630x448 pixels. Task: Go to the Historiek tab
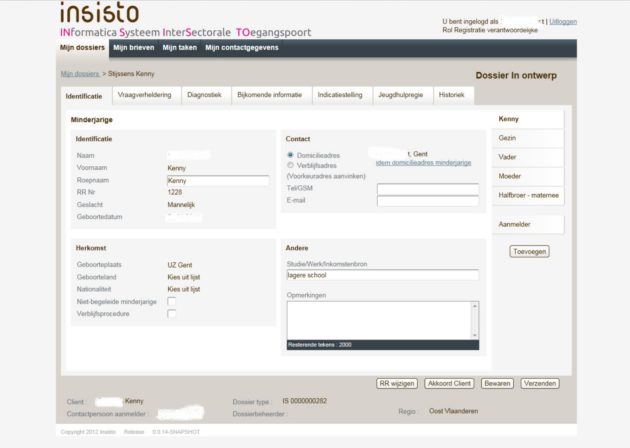click(x=451, y=95)
